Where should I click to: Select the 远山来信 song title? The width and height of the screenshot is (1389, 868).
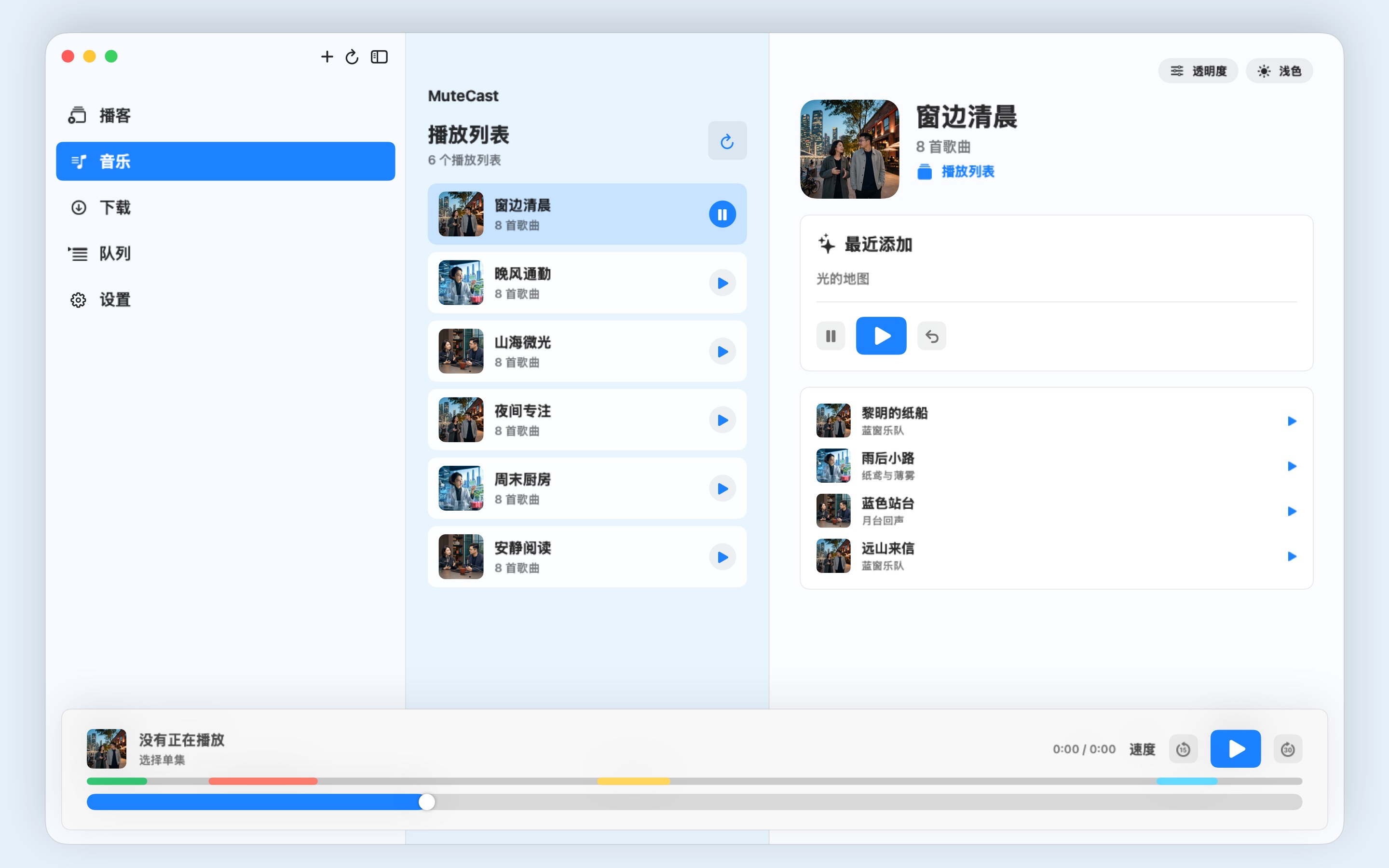coord(887,548)
